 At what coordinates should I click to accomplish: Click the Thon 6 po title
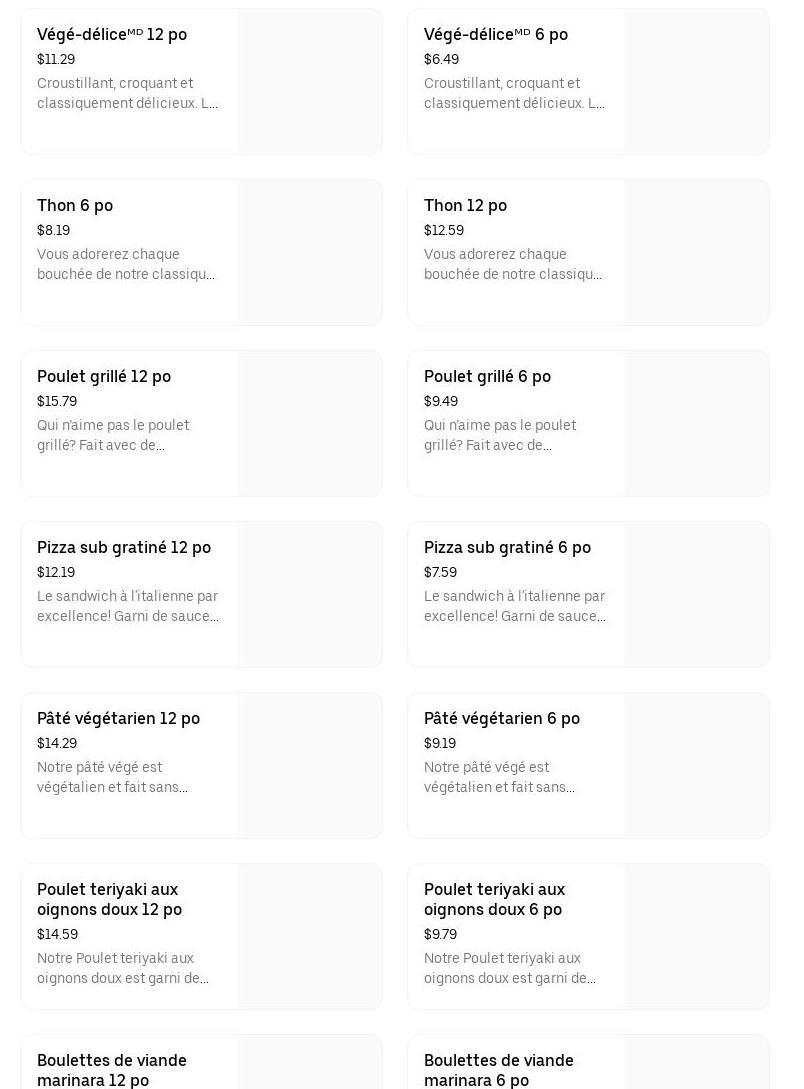pos(75,206)
